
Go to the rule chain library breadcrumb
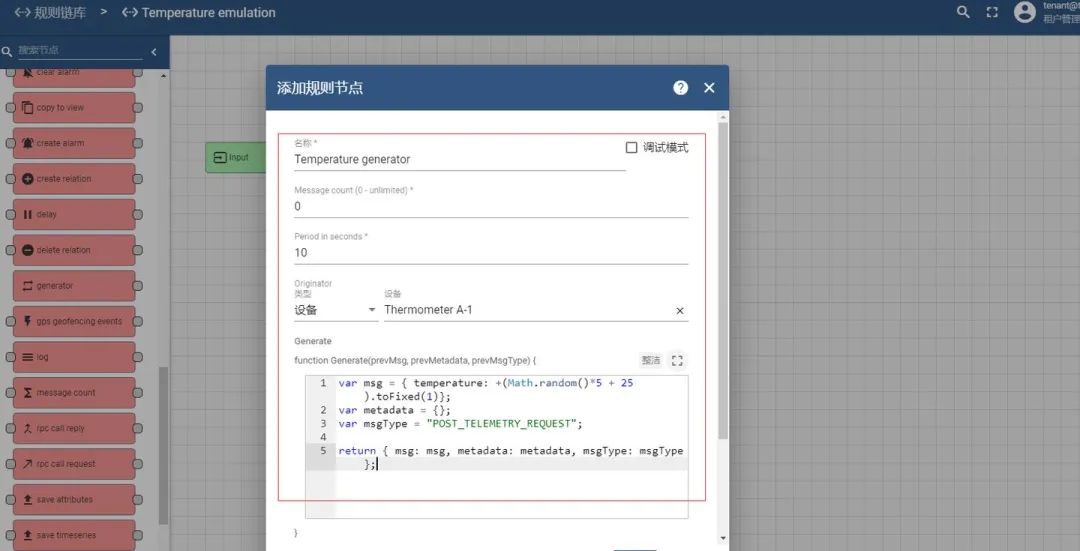point(60,12)
